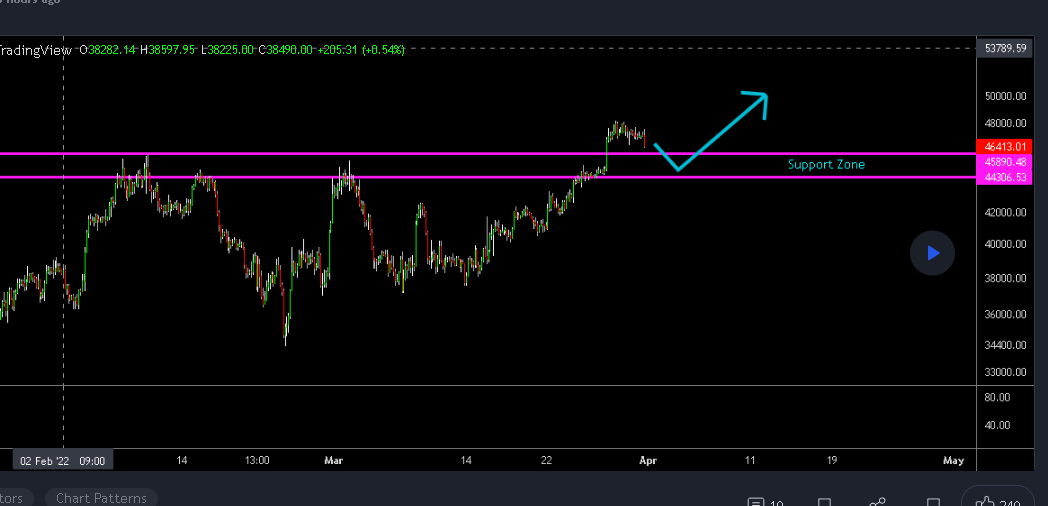The width and height of the screenshot is (1048, 506).
Task: Click the +205.31 (+0.54%) change value
Action: click(361, 49)
